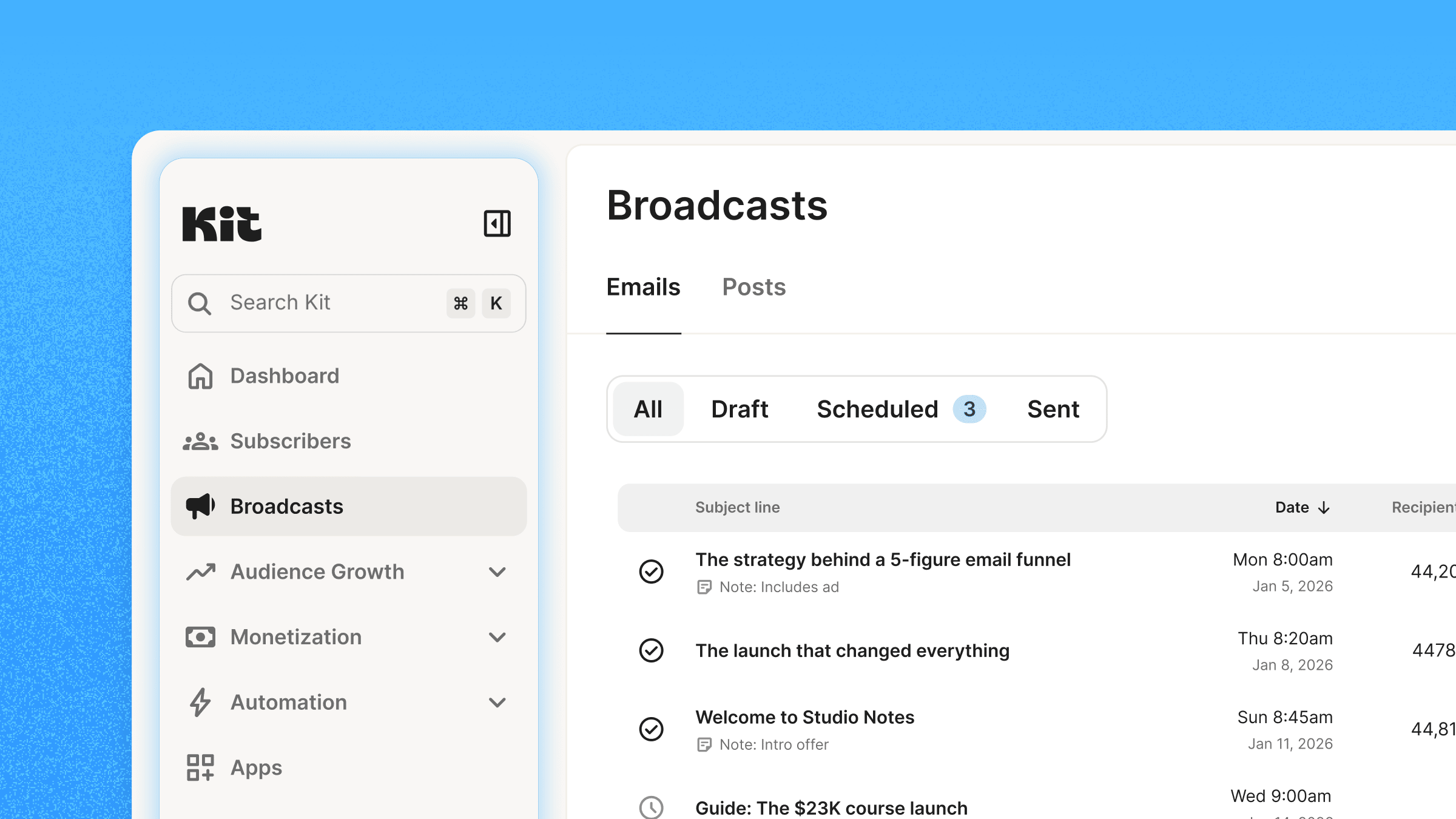Switch to the Emails tab
1456x819 pixels.
click(644, 287)
